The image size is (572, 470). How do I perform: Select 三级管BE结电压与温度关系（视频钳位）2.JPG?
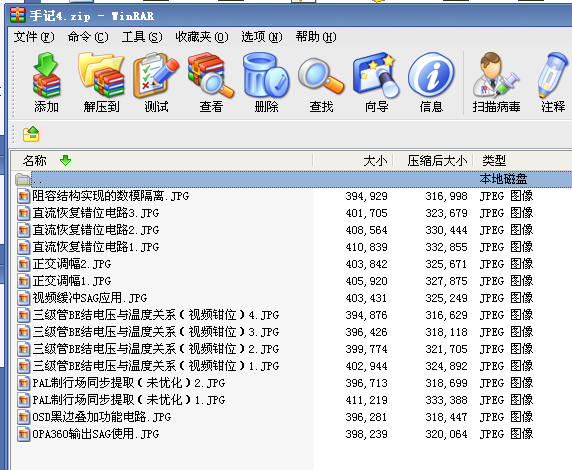[156, 349]
